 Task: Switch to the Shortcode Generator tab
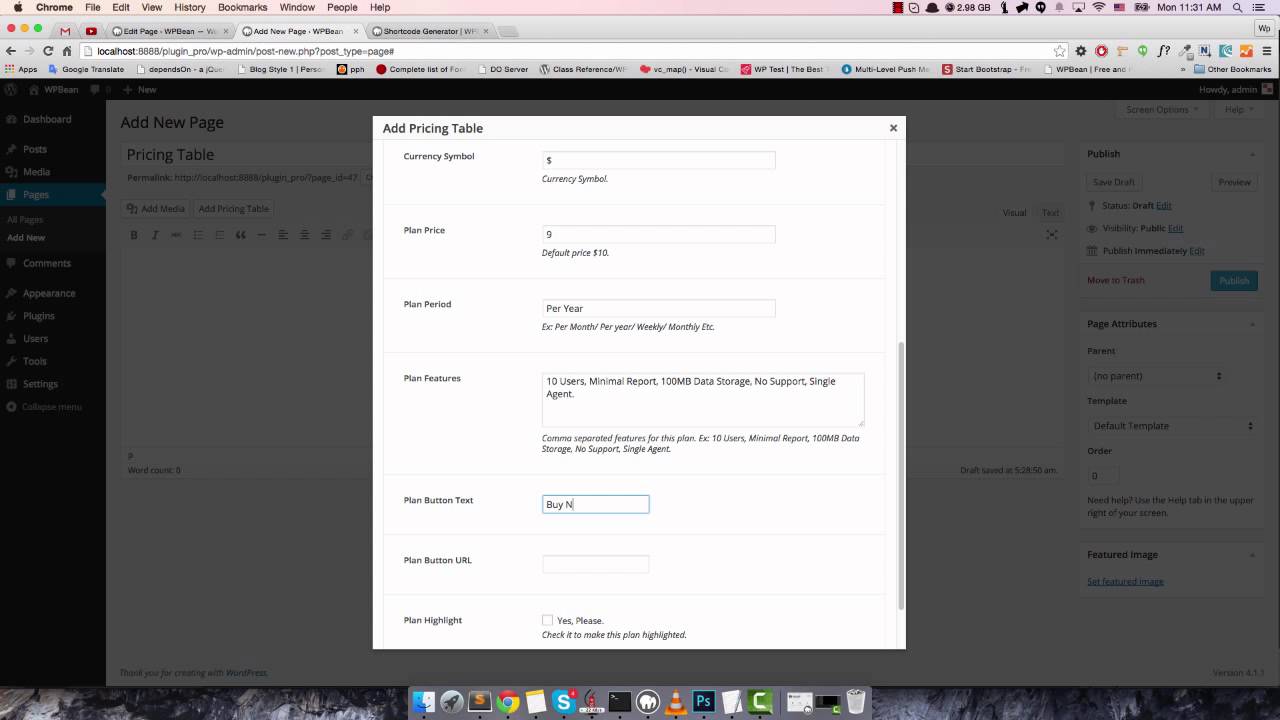432,31
